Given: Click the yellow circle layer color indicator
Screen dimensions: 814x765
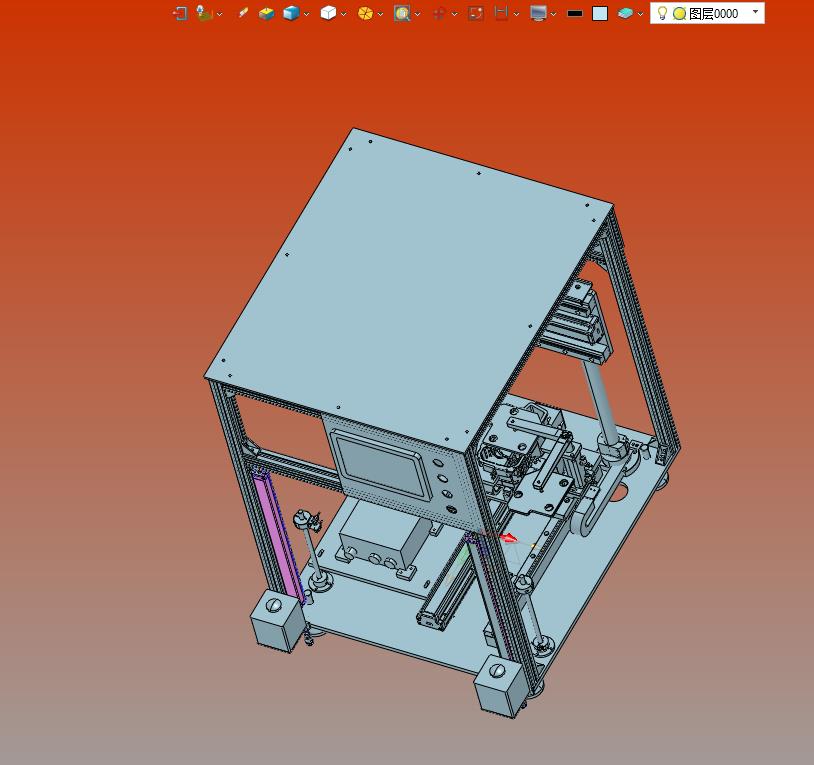Looking at the screenshot, I should pos(680,13).
